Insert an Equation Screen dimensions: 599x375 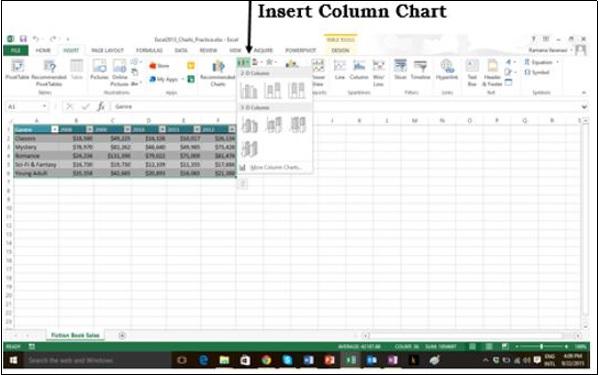pyautogui.click(x=538, y=62)
